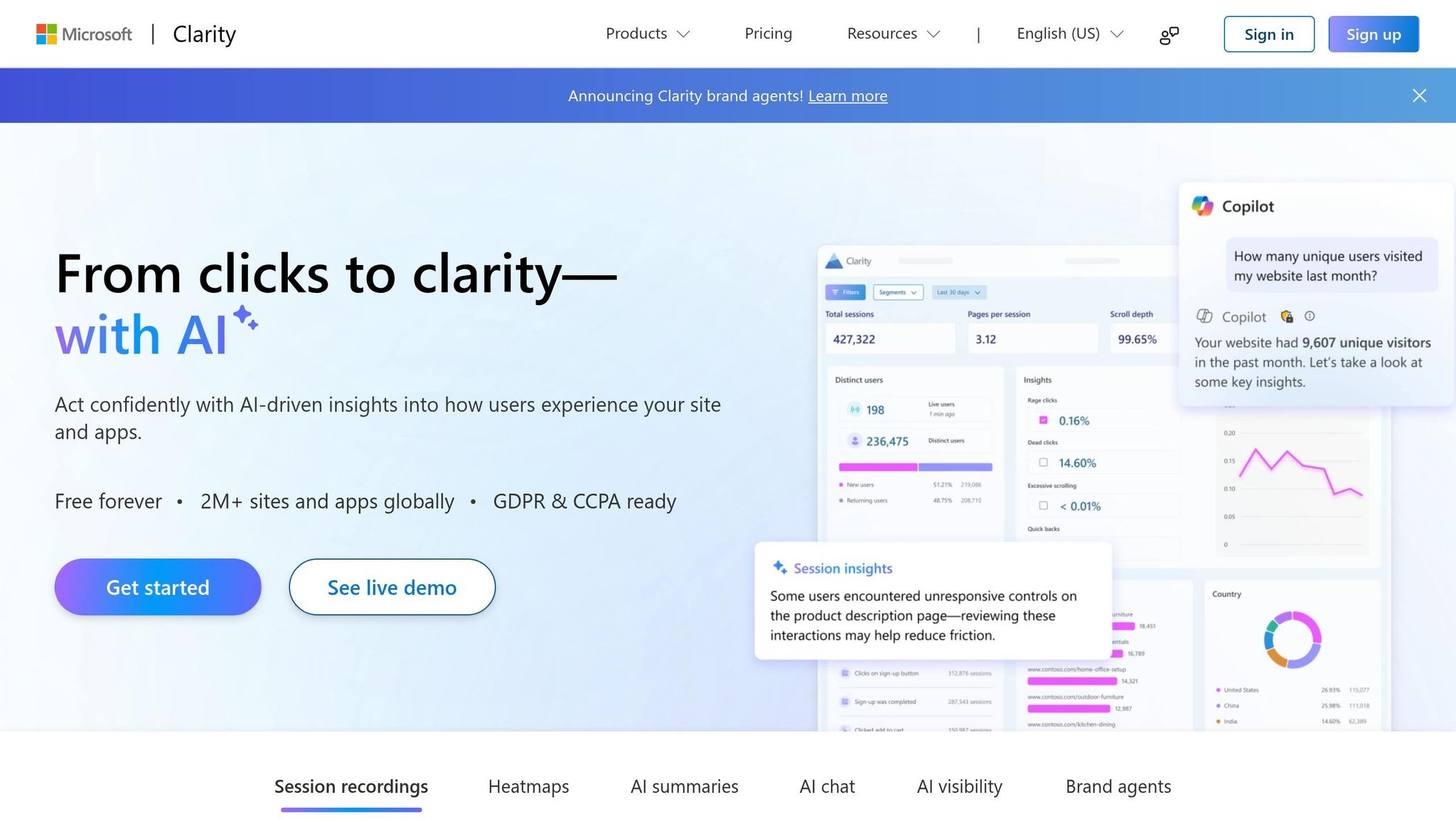
Task: Open the AI summaries tab
Action: click(684, 786)
